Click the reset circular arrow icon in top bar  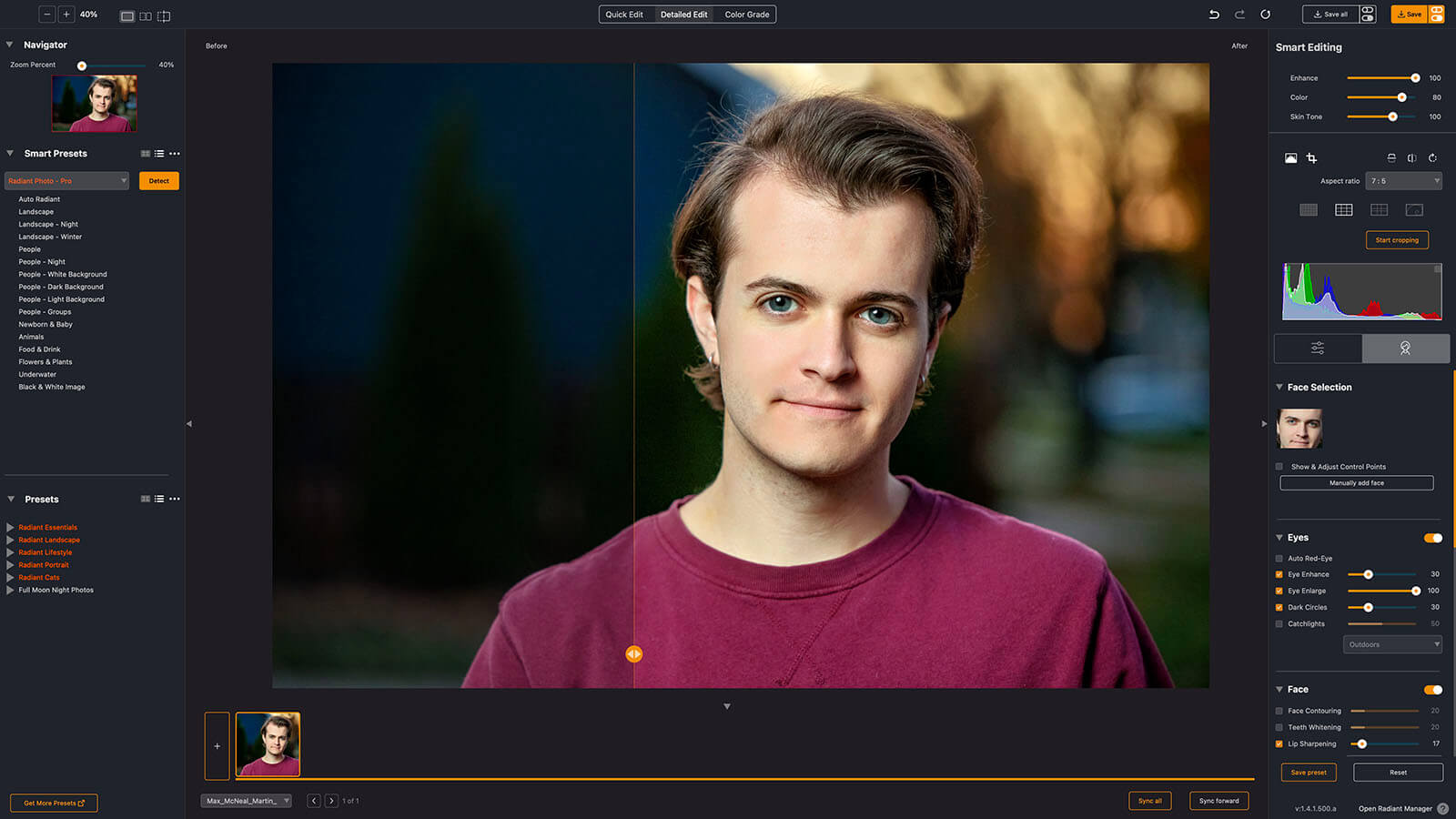click(x=1265, y=15)
